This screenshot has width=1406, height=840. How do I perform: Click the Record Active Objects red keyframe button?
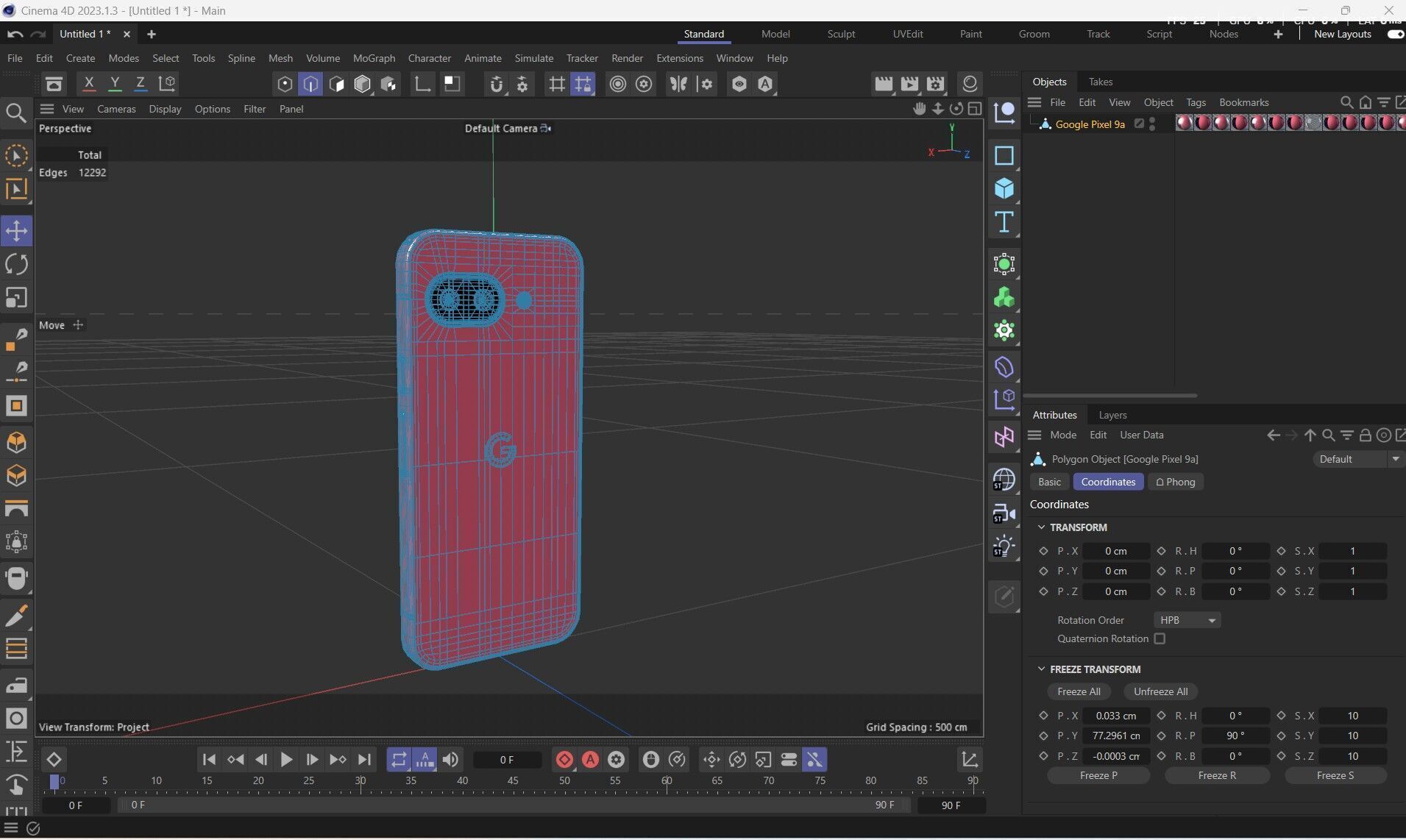click(x=564, y=760)
